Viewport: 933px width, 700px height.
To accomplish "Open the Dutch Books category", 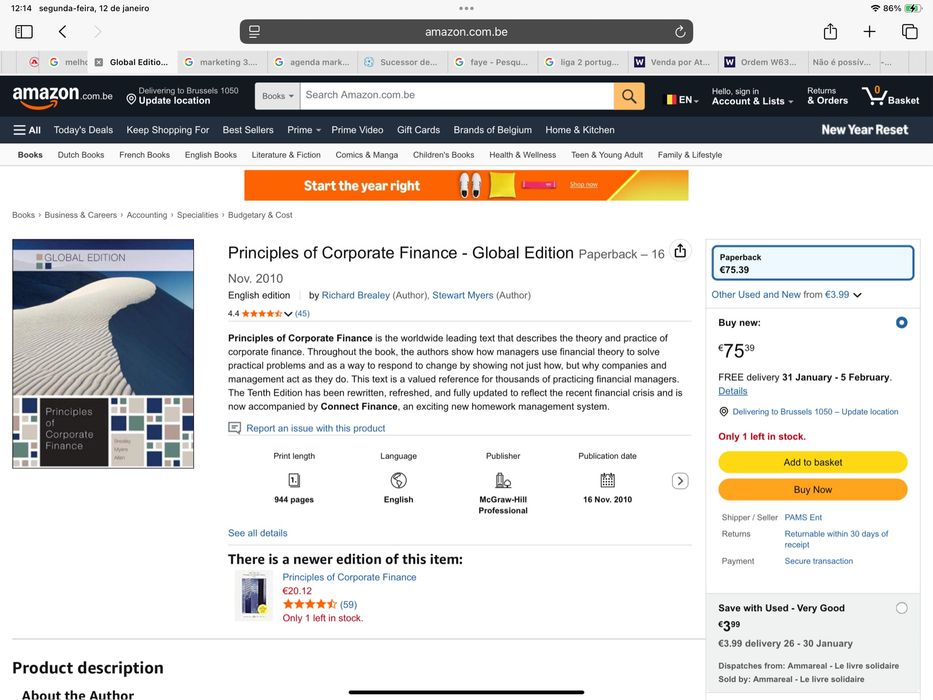I will coord(81,155).
